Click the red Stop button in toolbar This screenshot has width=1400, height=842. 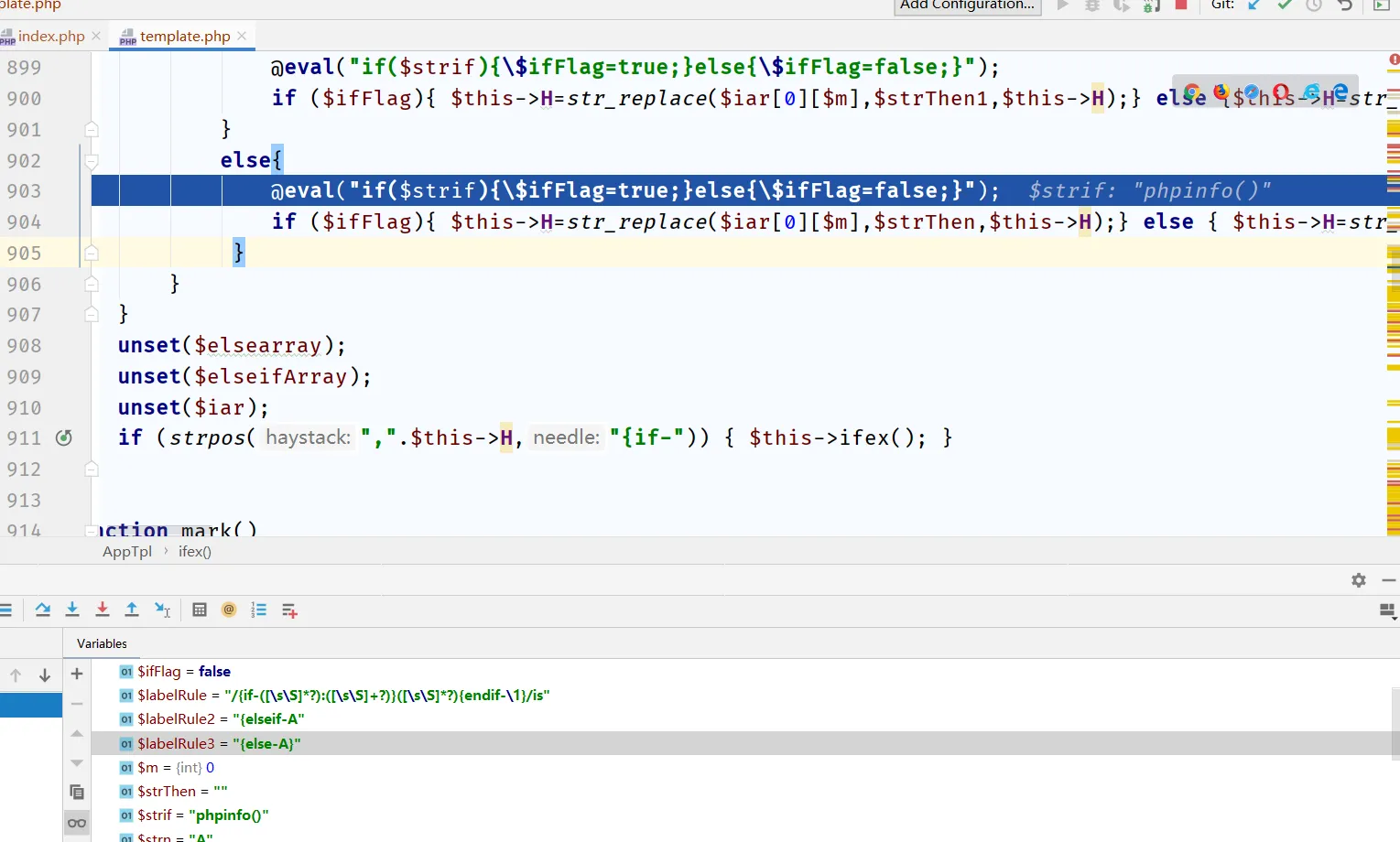1181,5
